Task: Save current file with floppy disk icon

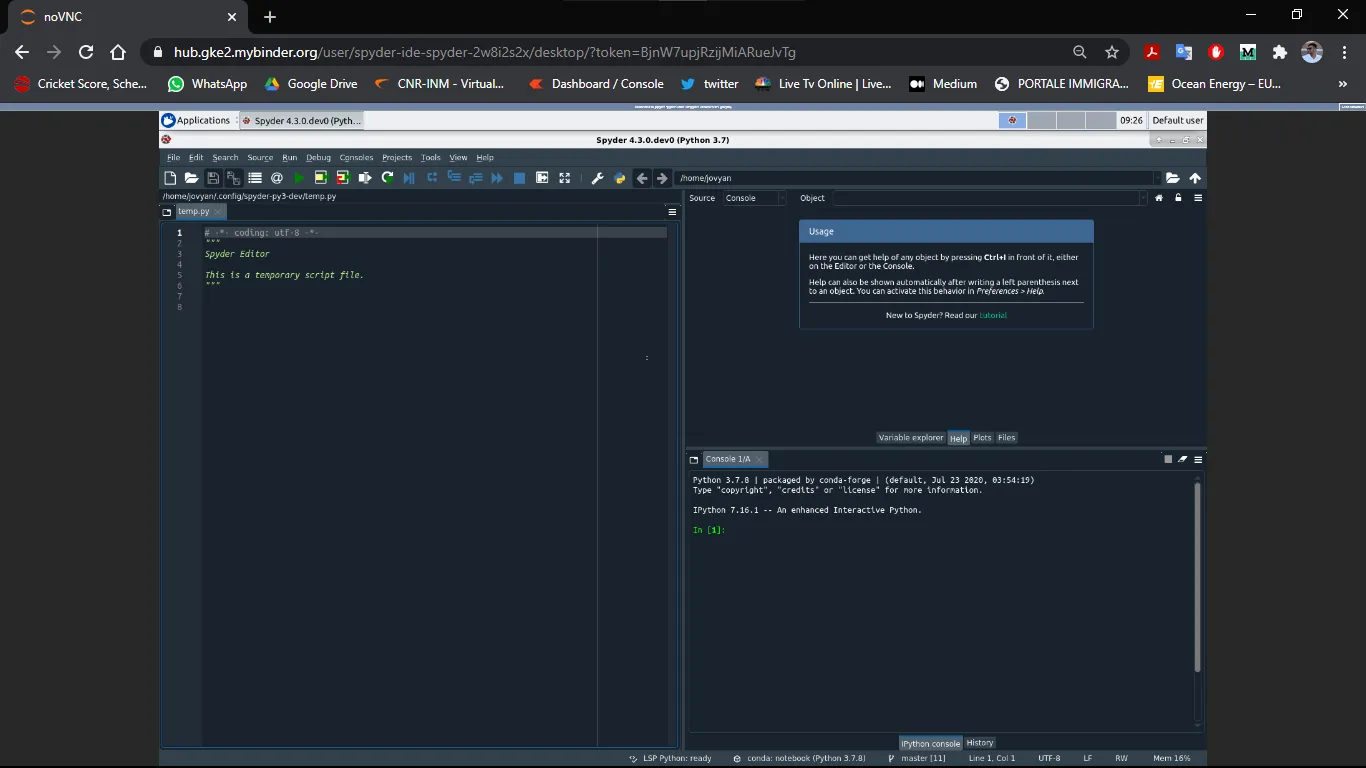Action: (x=213, y=178)
